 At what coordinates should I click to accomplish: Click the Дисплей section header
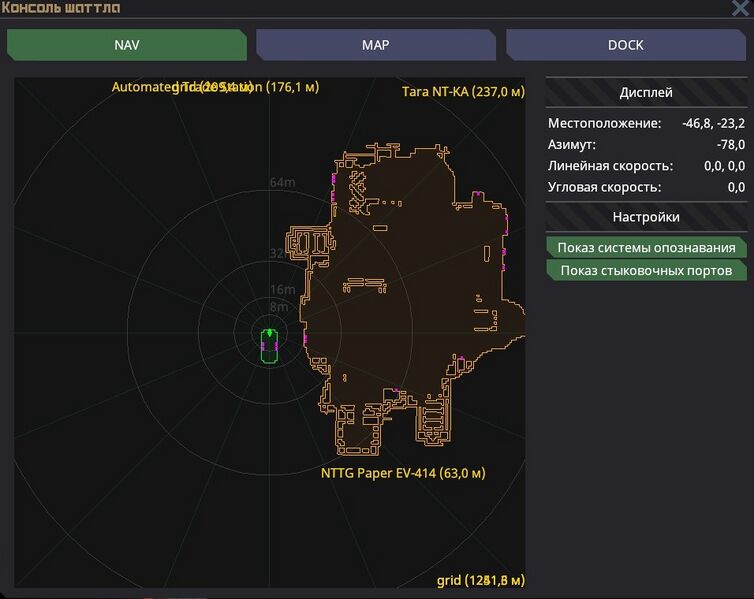[646, 92]
